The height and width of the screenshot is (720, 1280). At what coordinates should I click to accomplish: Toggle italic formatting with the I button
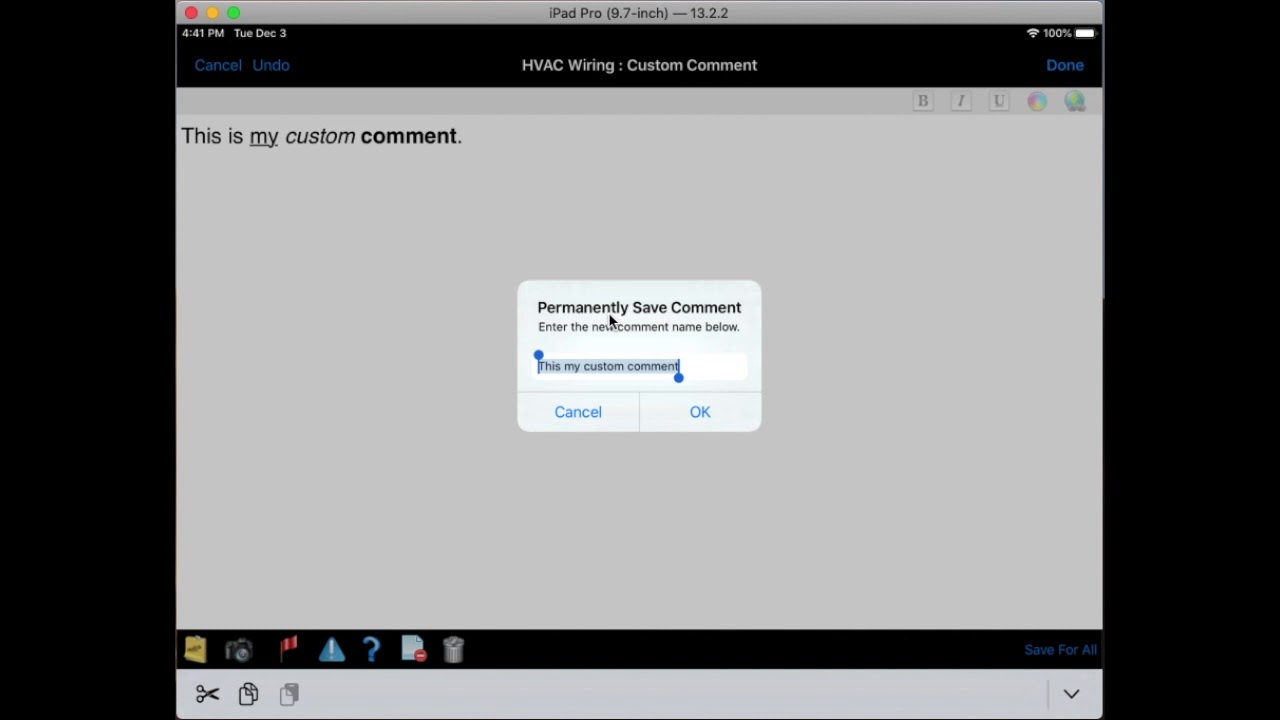pos(961,101)
